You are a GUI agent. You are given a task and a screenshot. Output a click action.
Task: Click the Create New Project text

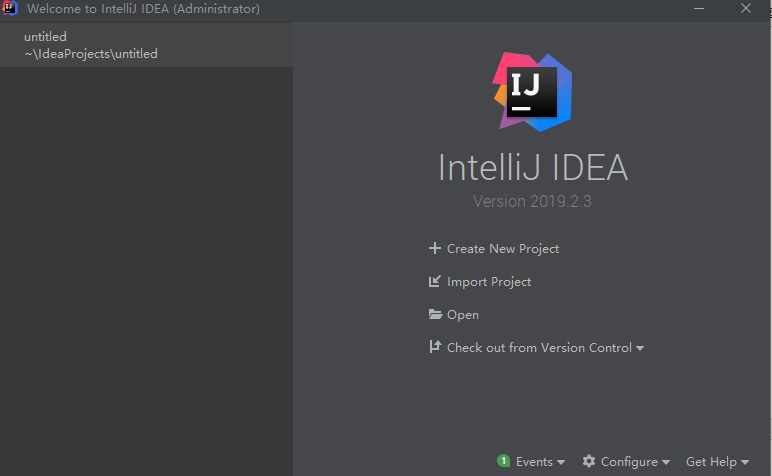(x=503, y=249)
